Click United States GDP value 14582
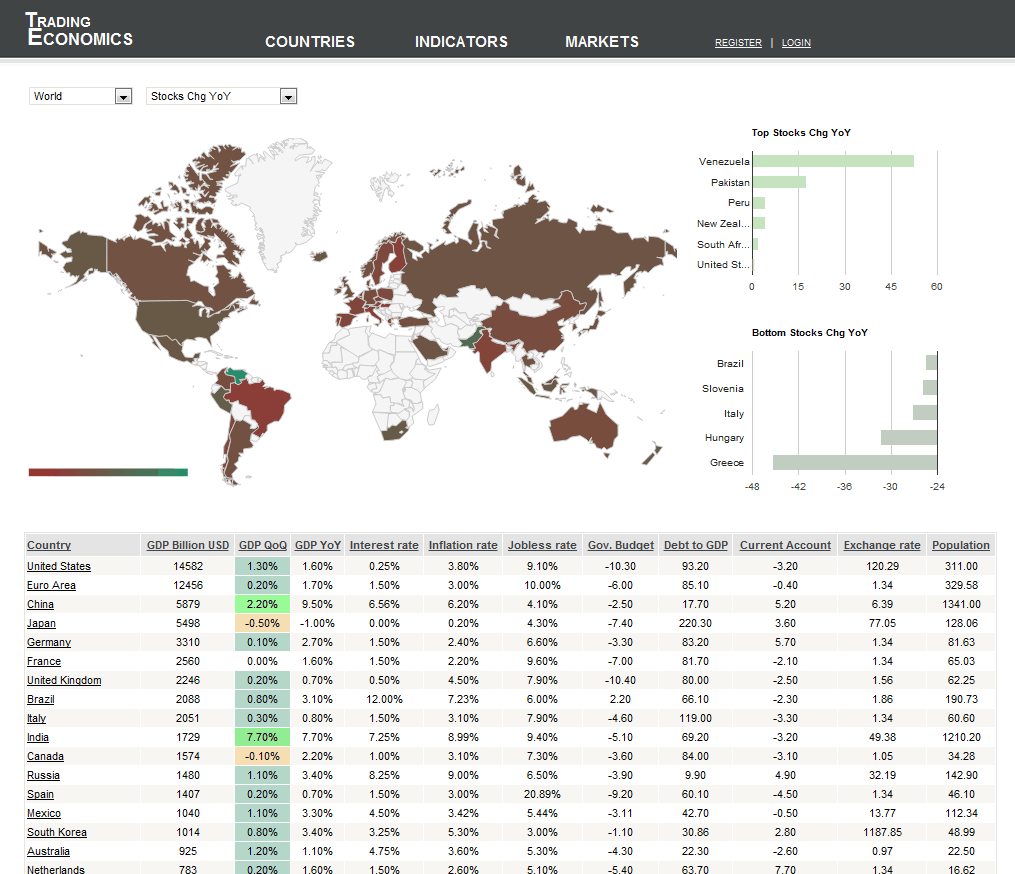The width and height of the screenshot is (1015, 874). (188, 566)
